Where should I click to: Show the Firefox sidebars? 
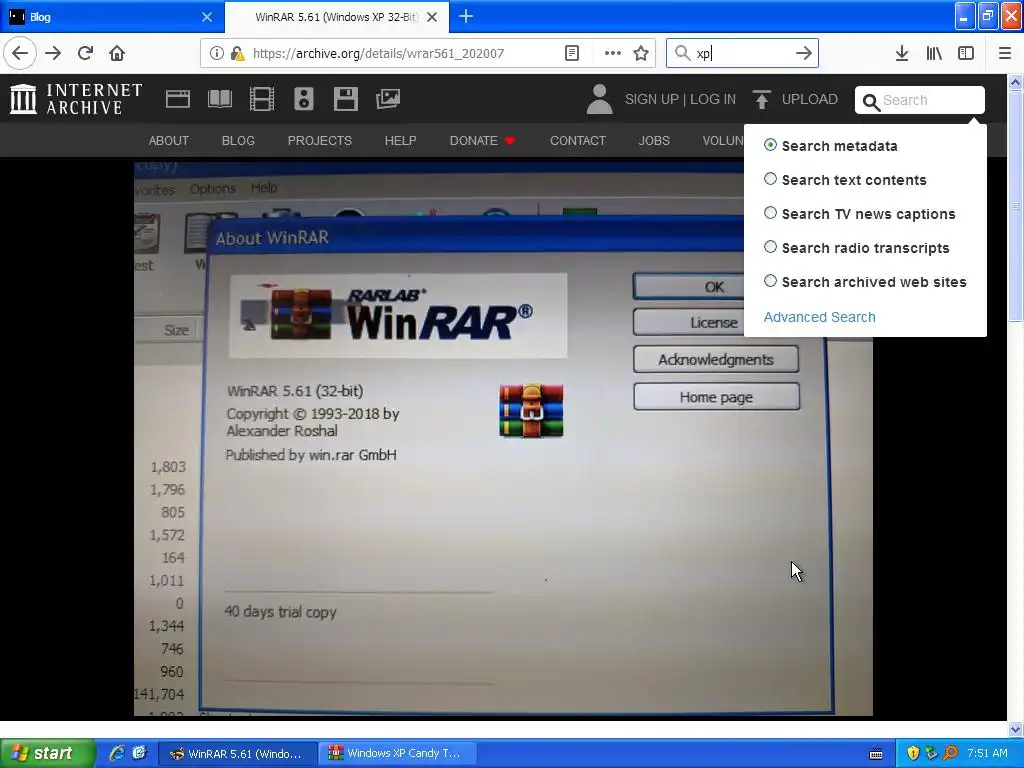966,53
